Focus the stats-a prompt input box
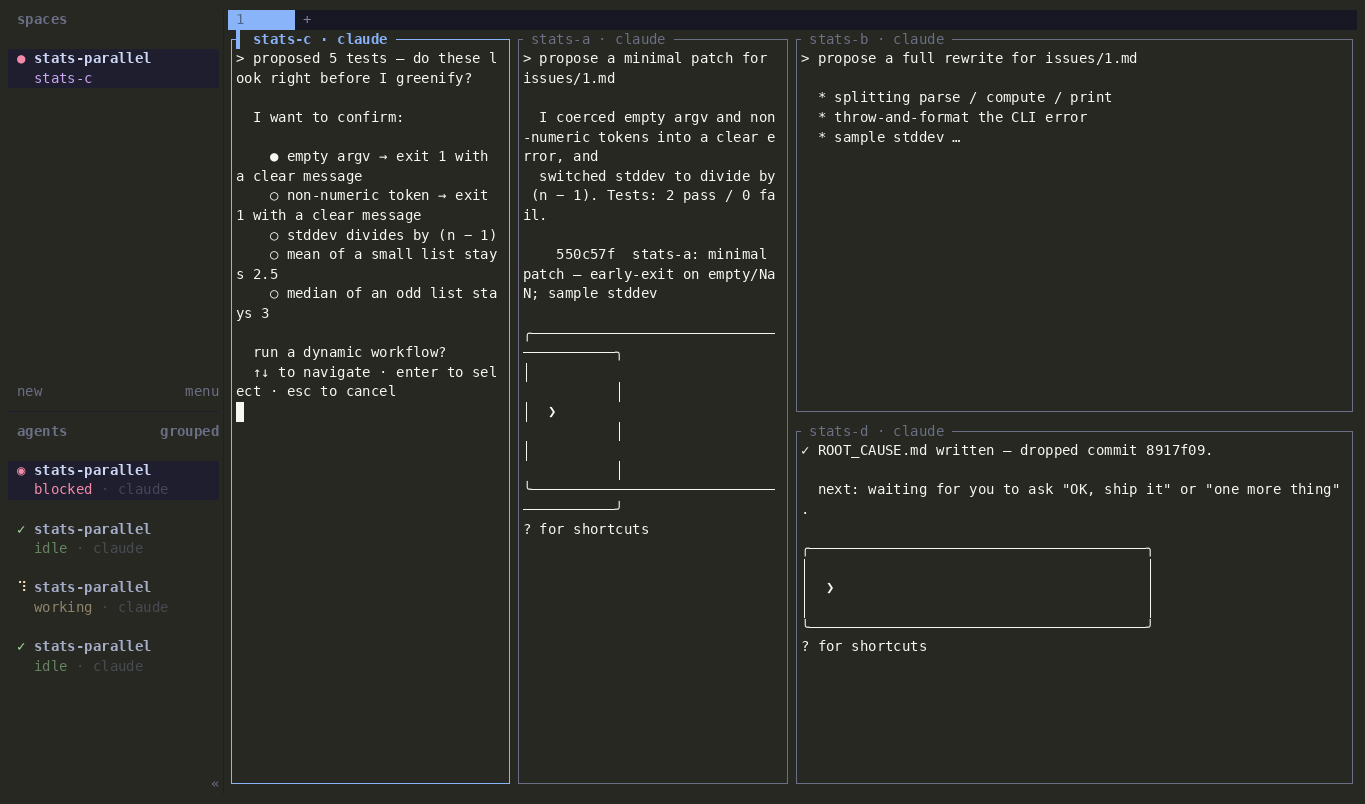Image resolution: width=1365 pixels, height=804 pixels. 649,420
